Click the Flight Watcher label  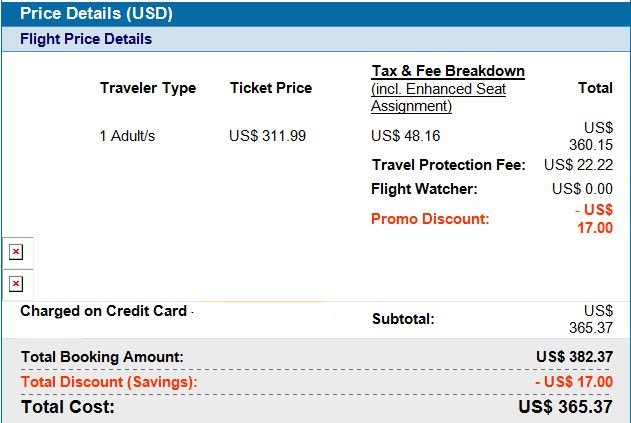point(424,189)
